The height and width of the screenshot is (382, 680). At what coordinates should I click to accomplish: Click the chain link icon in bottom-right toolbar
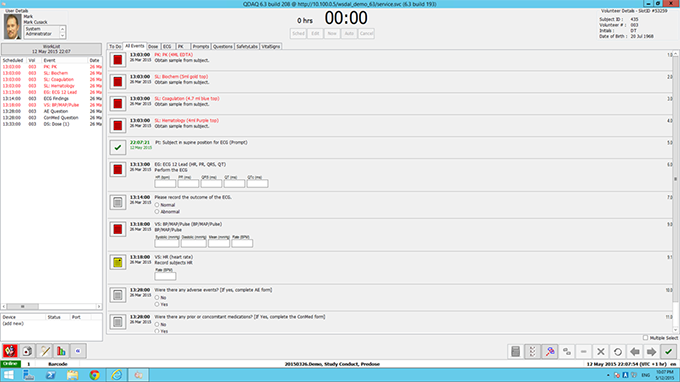click(x=567, y=352)
